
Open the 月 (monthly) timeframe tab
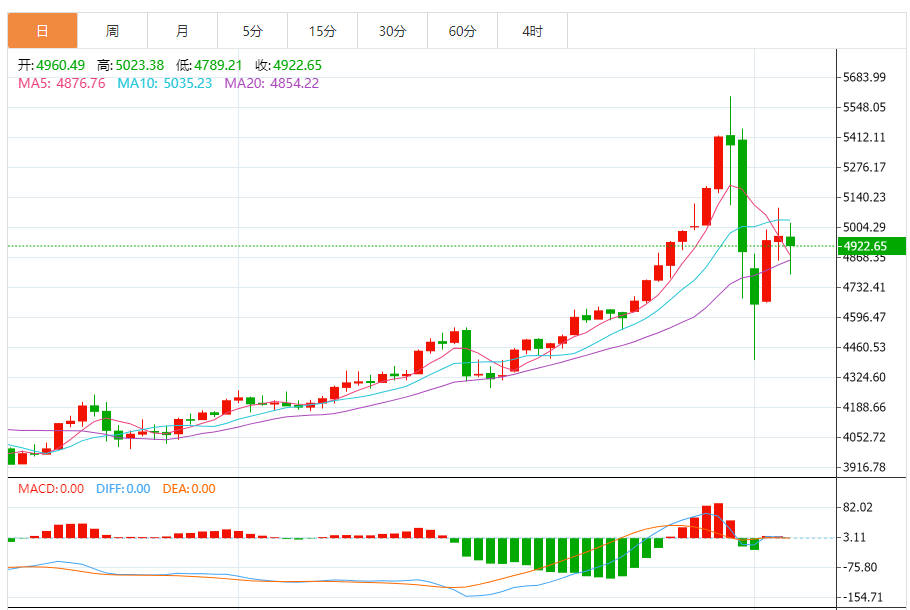[x=182, y=31]
